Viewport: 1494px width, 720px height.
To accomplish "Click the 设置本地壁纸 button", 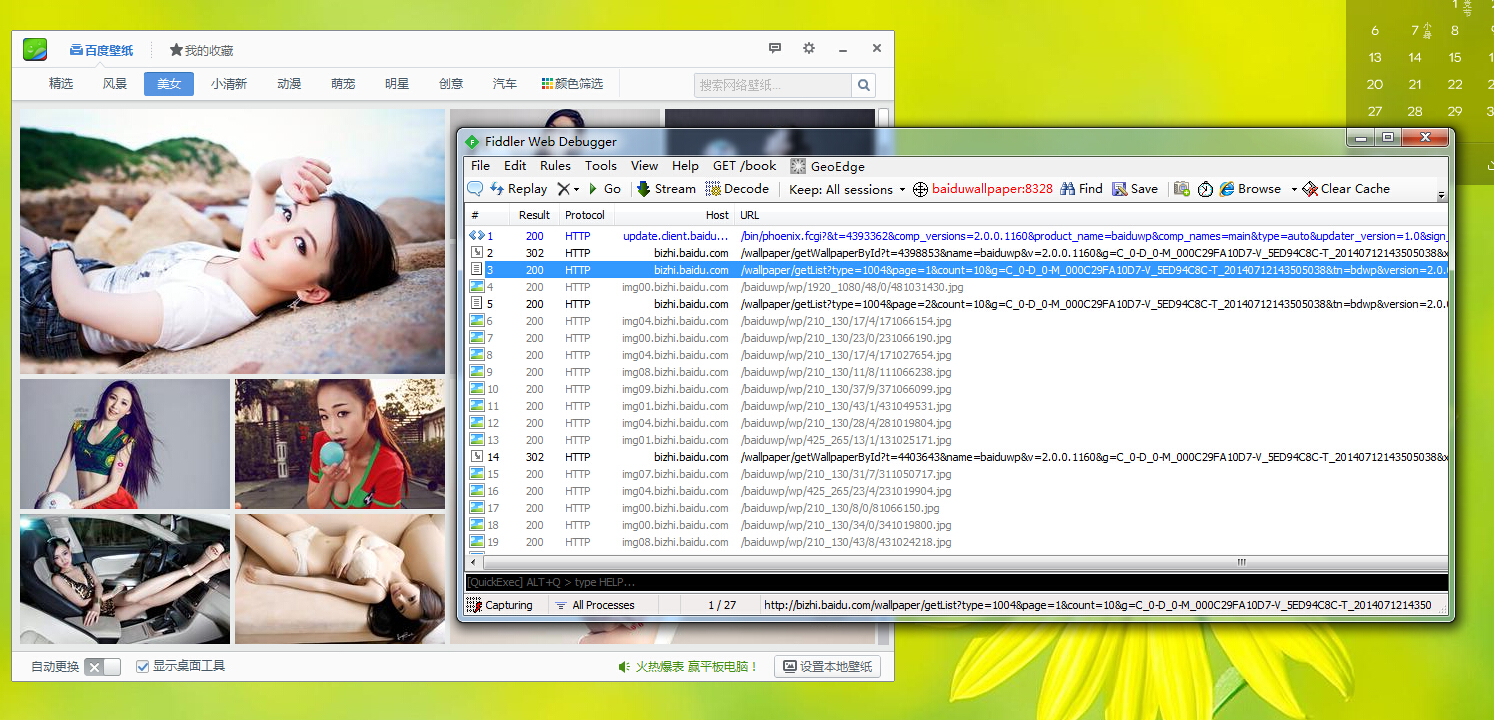I will tap(827, 666).
